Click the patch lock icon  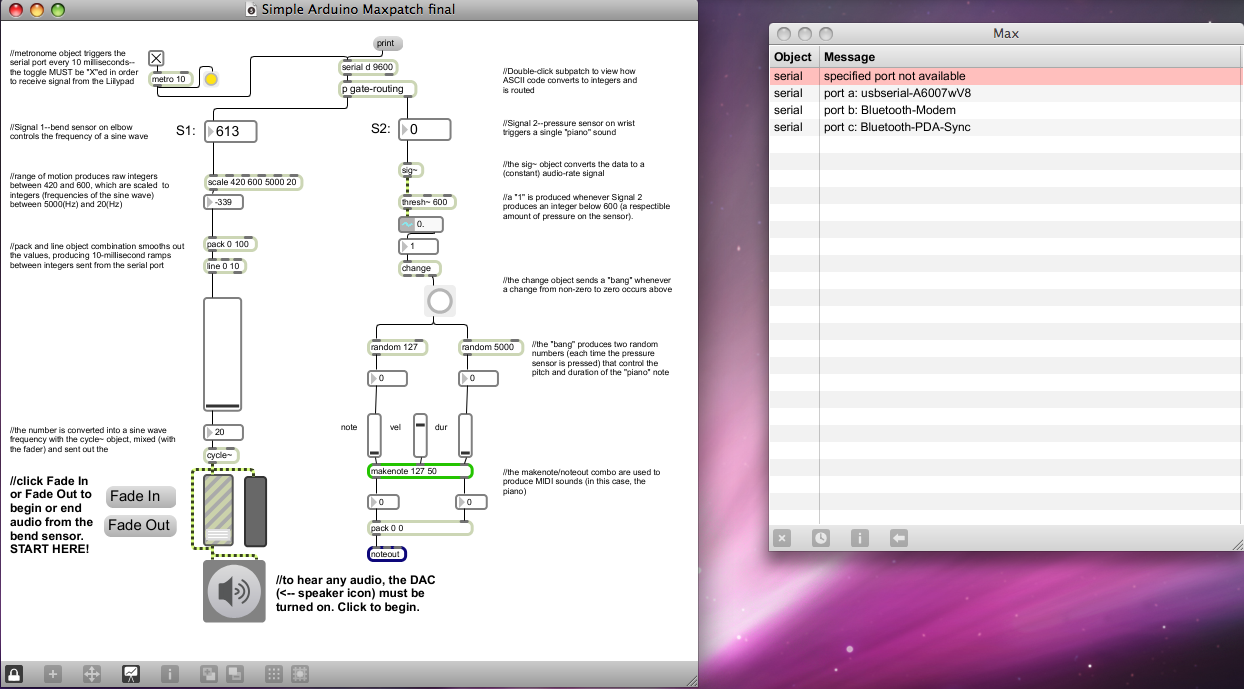click(x=15, y=675)
